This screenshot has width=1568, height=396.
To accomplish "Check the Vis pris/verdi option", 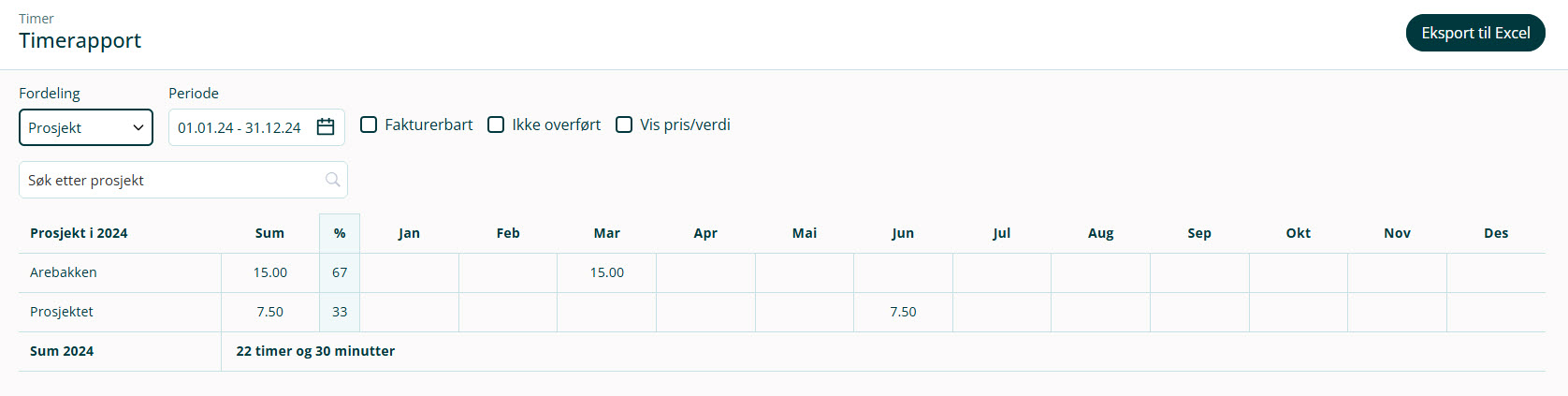I will tap(624, 125).
